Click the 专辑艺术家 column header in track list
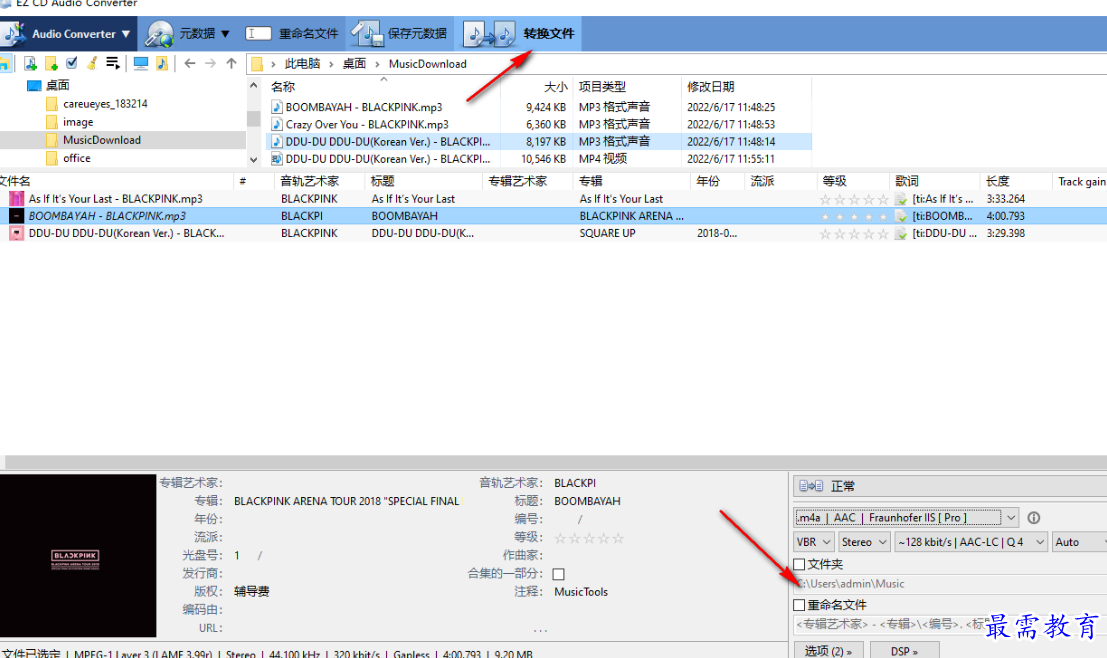1107x658 pixels. point(528,181)
